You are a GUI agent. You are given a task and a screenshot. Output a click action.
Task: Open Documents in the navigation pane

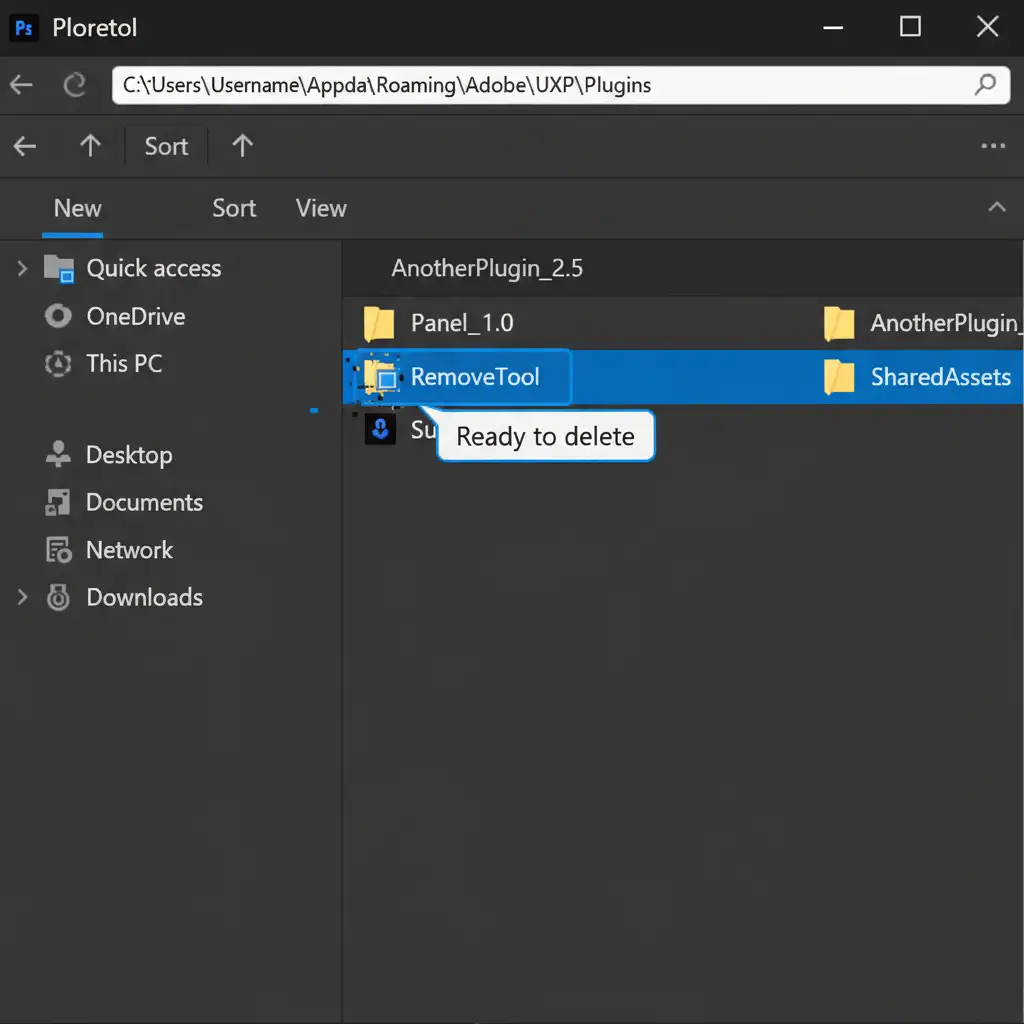tap(144, 503)
